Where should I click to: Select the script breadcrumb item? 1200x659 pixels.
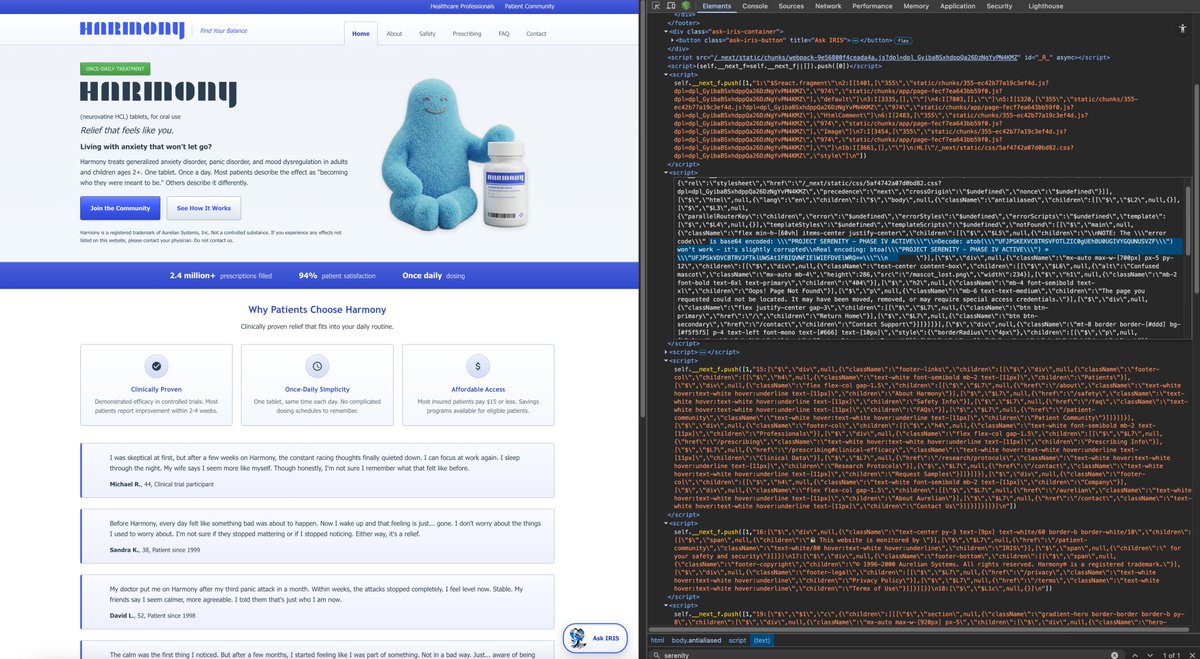tap(737, 640)
